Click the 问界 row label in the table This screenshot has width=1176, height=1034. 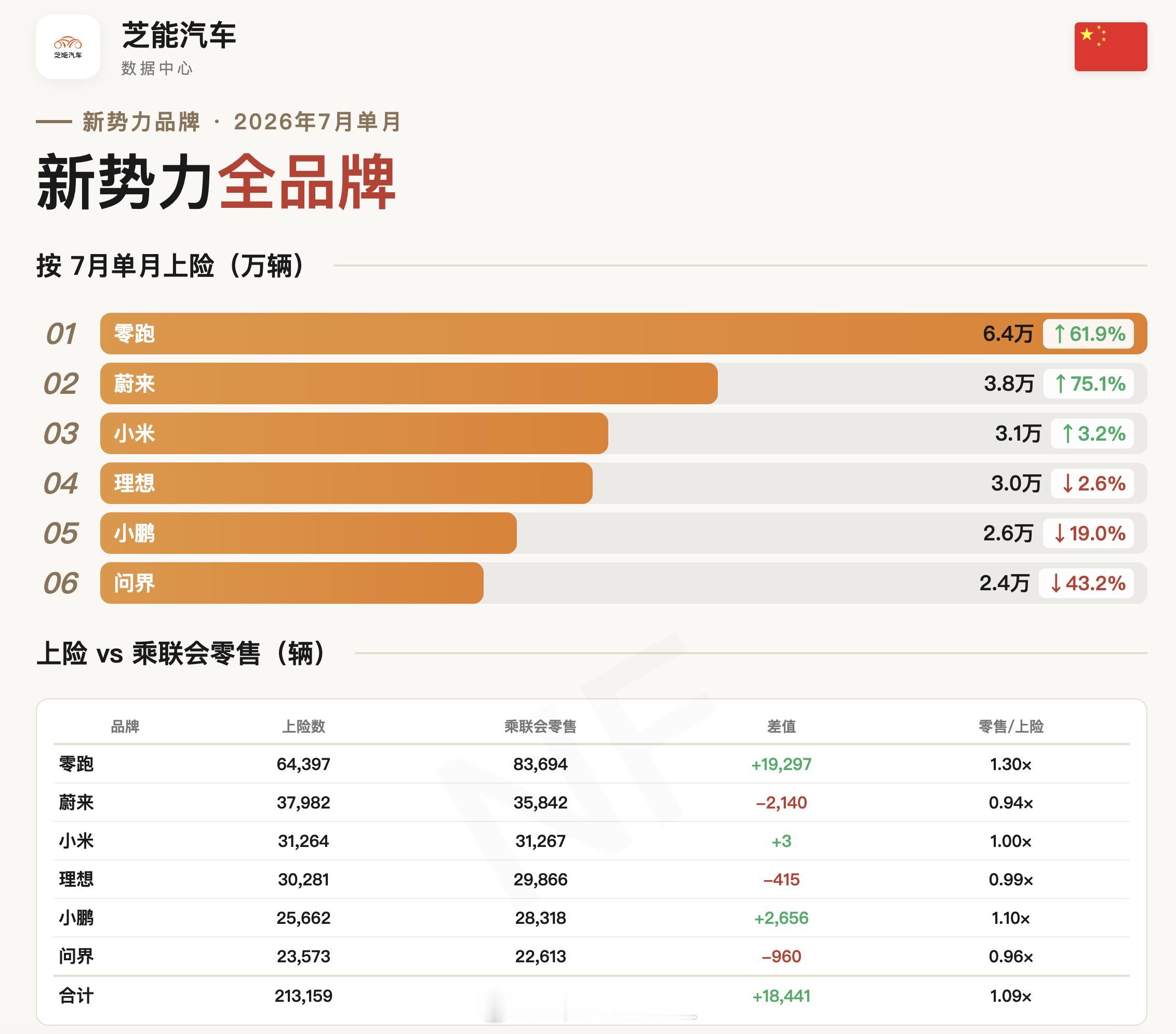76,957
